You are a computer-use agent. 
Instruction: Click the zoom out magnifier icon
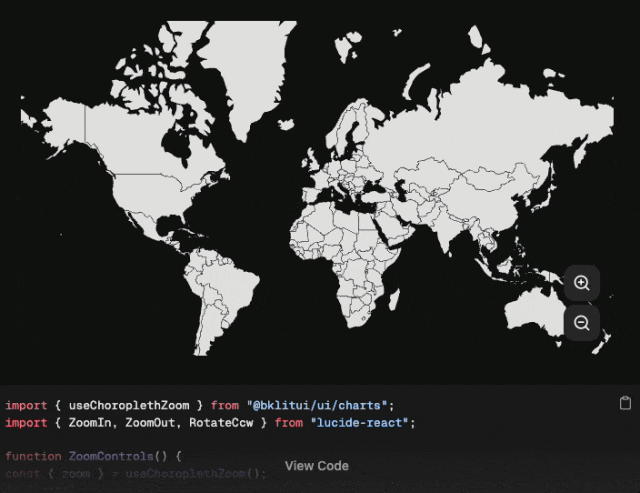tap(582, 322)
